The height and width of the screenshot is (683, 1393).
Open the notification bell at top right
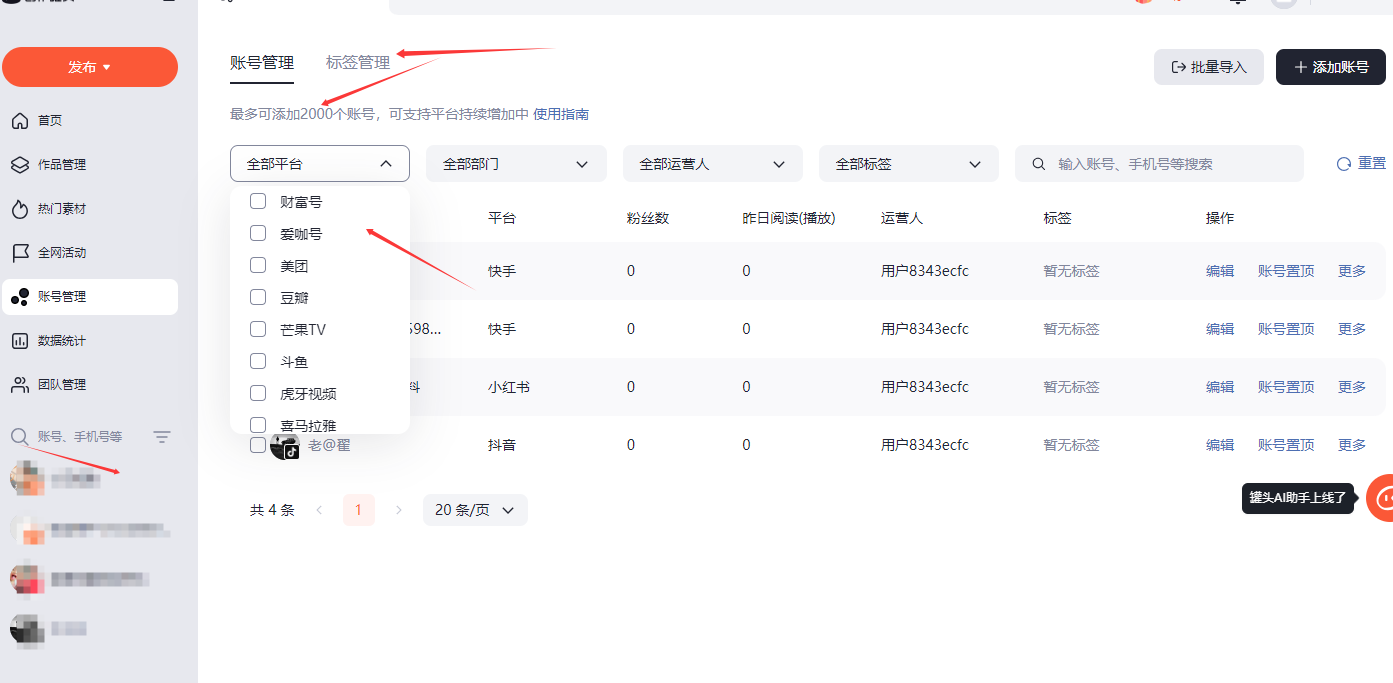click(1237, 5)
